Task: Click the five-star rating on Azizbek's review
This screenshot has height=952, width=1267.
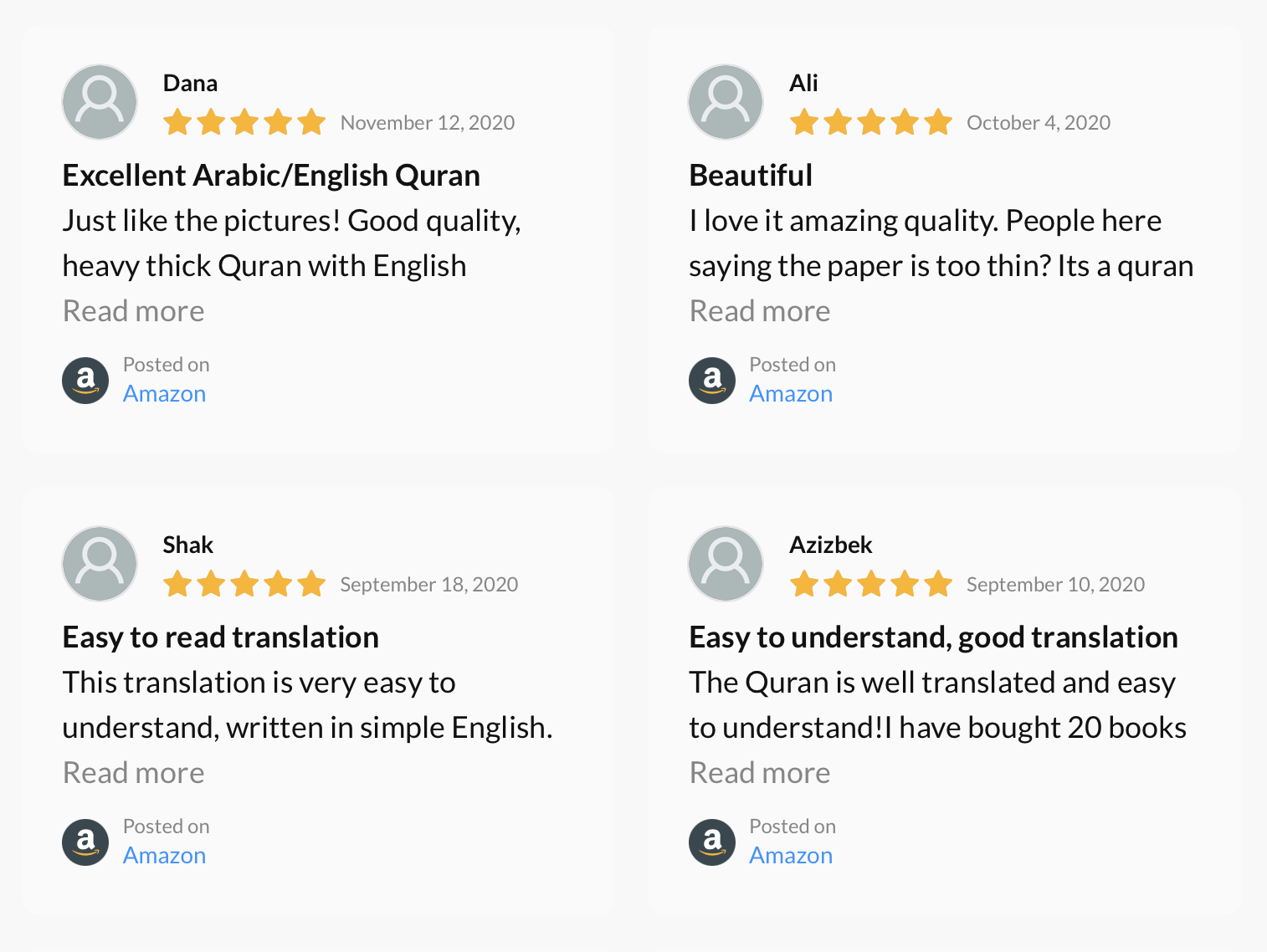Action: coord(870,585)
